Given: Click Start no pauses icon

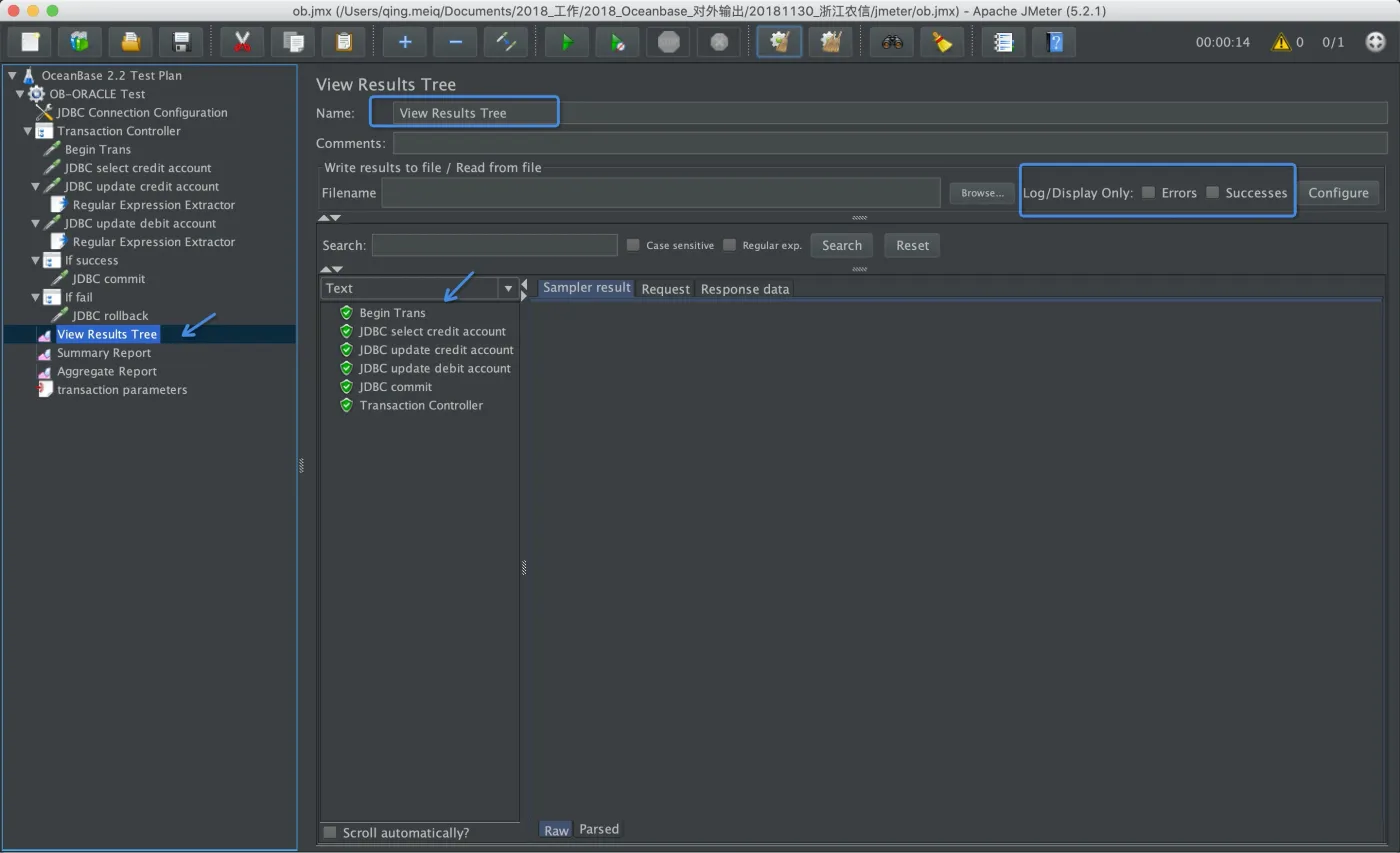Looking at the screenshot, I should tap(618, 42).
